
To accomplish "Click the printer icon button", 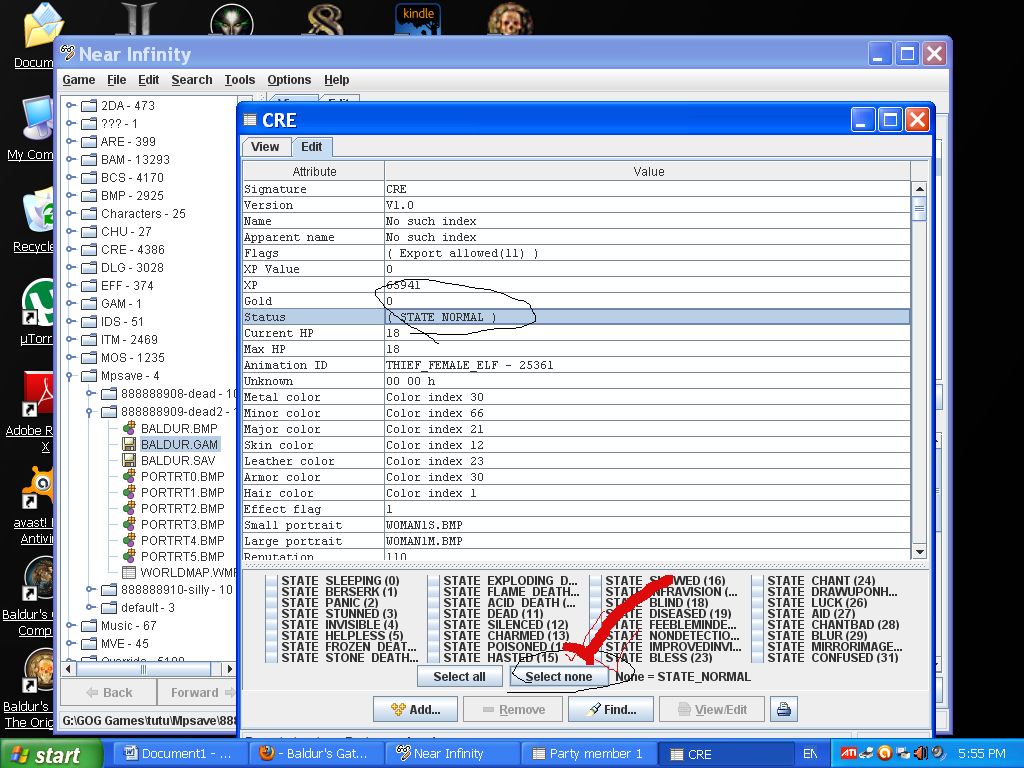I will [x=783, y=709].
